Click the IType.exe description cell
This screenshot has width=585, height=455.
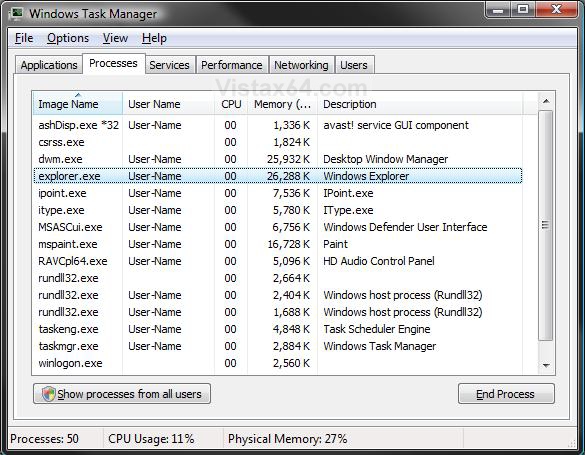[x=348, y=210]
